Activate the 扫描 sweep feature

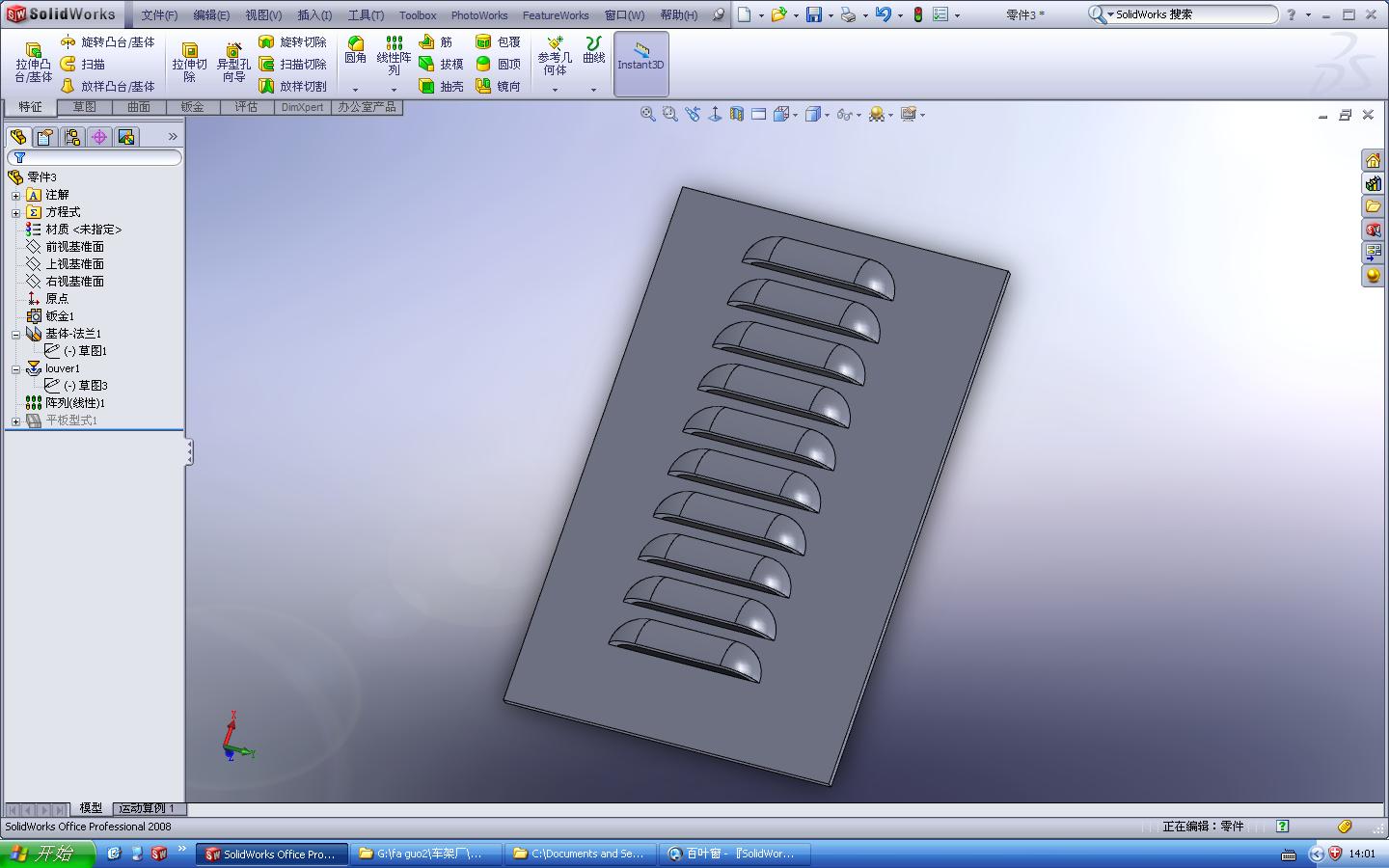(x=83, y=65)
